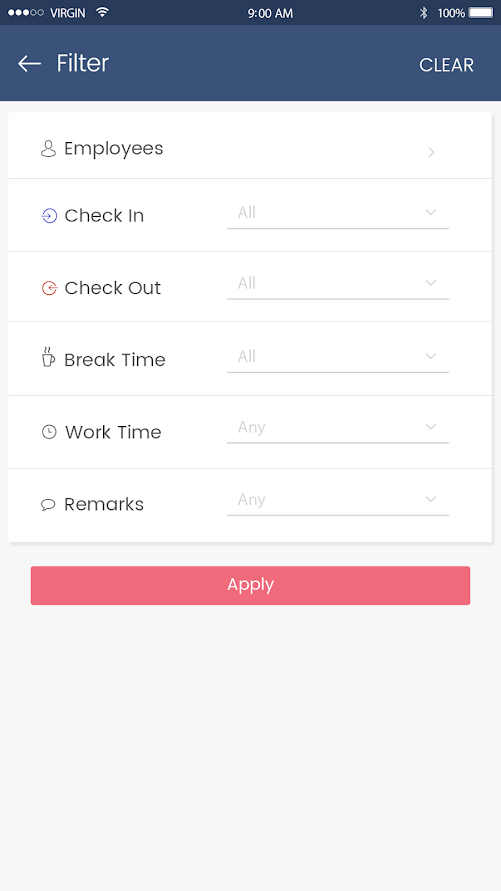Open the Remarks dropdown
This screenshot has width=501, height=891.
(337, 501)
